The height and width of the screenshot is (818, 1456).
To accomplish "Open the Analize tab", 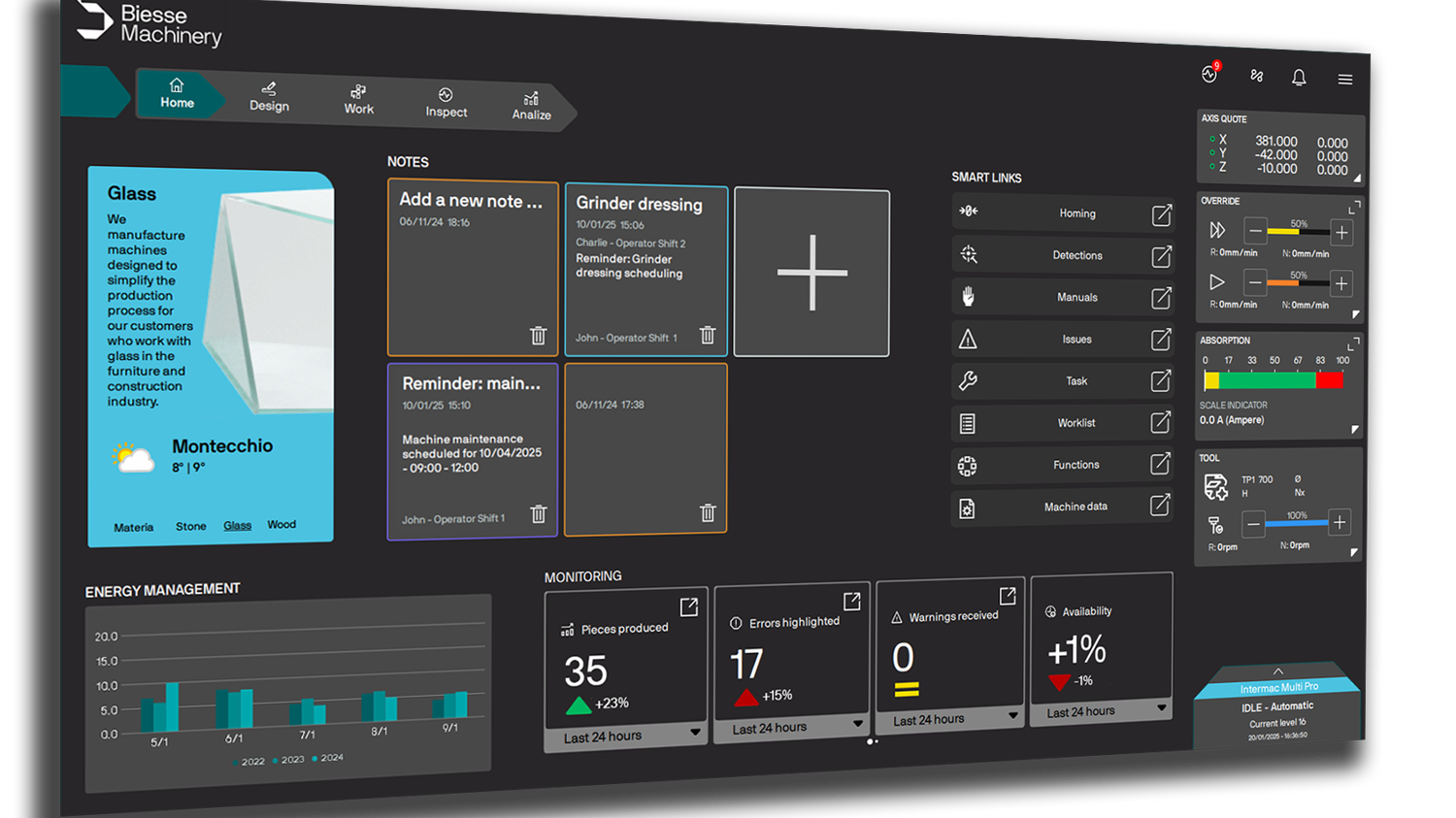I will (530, 107).
